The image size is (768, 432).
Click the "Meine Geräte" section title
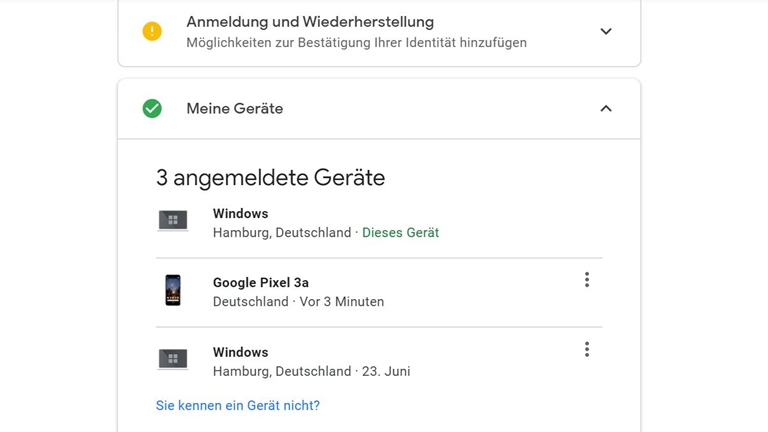pos(235,109)
